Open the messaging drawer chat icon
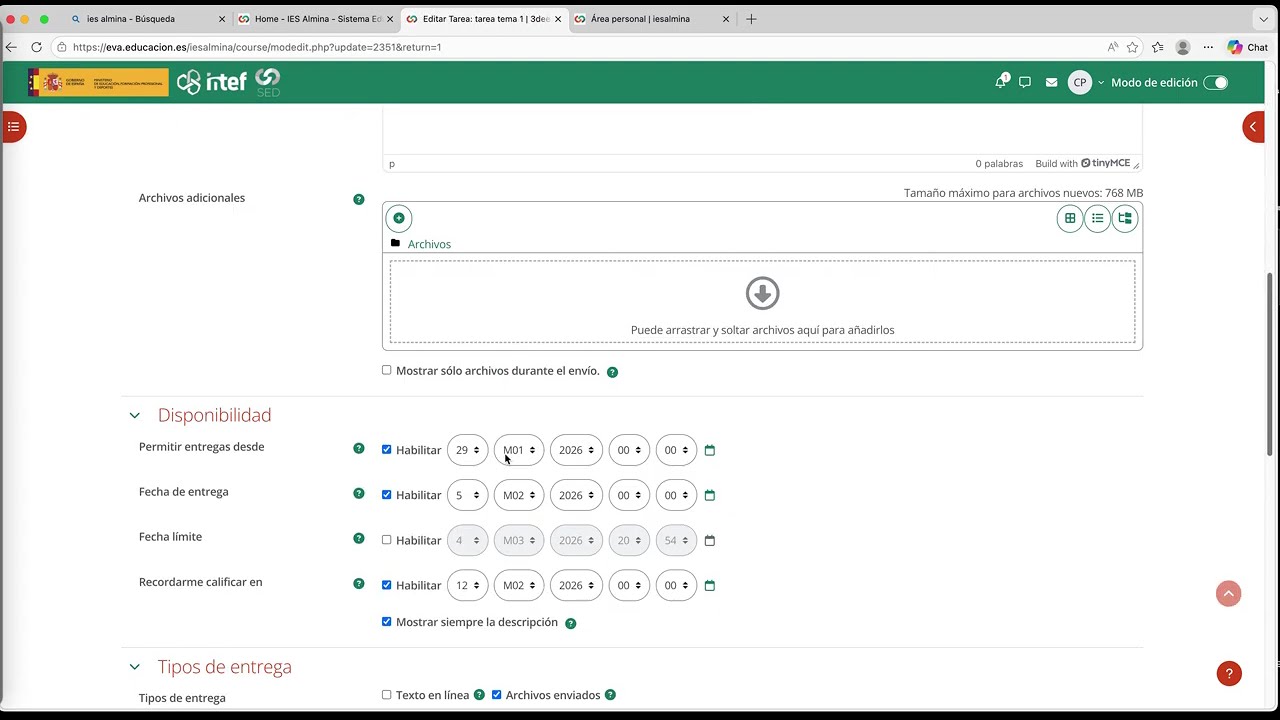1280x720 pixels. click(1025, 83)
